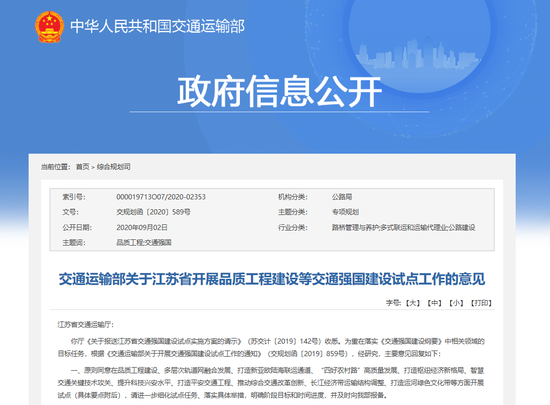Click the city skyline graphic in banner
Image resolution: width=550 pixels, height=405 pixels.
point(418,53)
